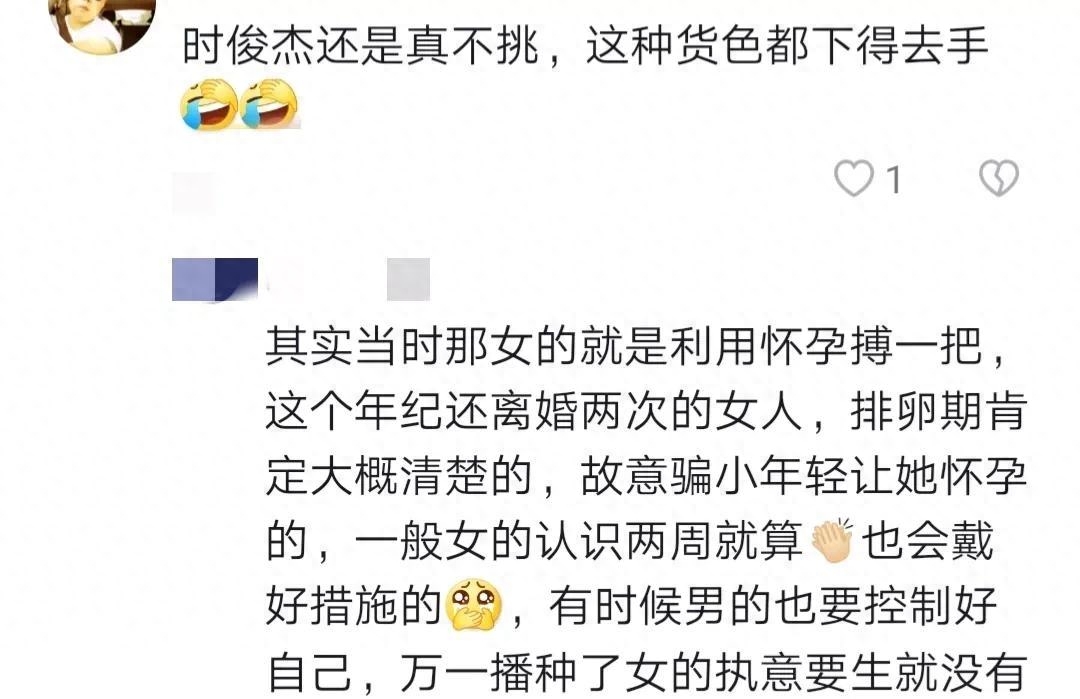Tap the phrase 这种货色都下得去手
The height and width of the screenshot is (699, 1080).
[x=787, y=46]
